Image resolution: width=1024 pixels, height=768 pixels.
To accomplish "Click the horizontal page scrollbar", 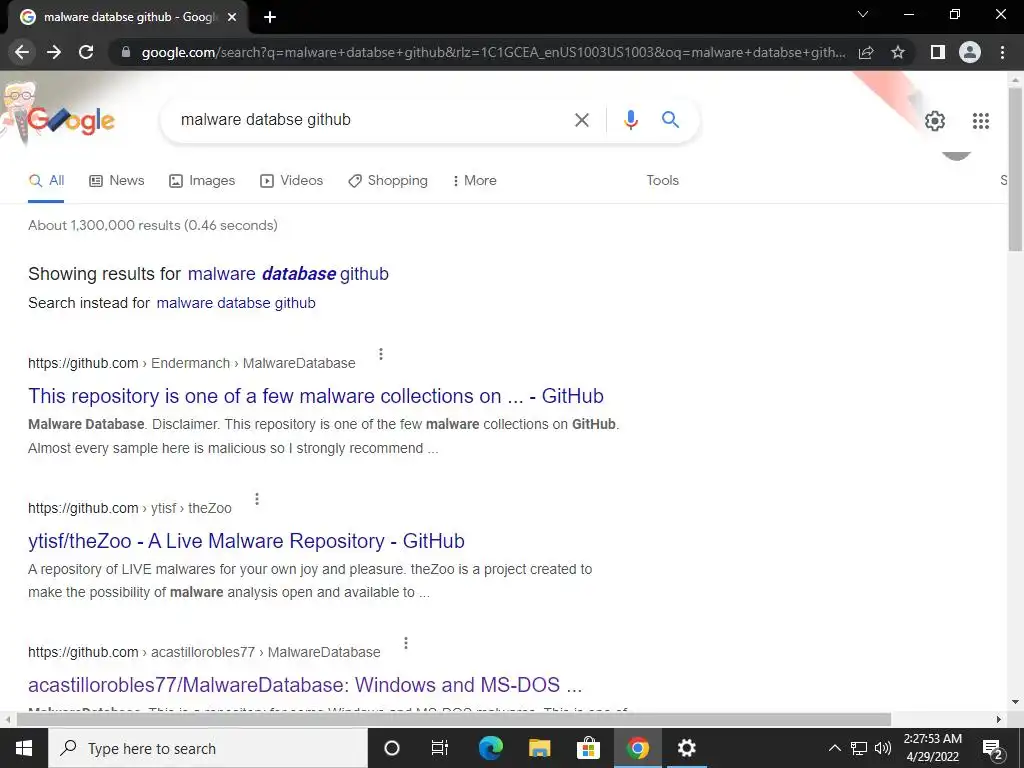I will click(454, 719).
